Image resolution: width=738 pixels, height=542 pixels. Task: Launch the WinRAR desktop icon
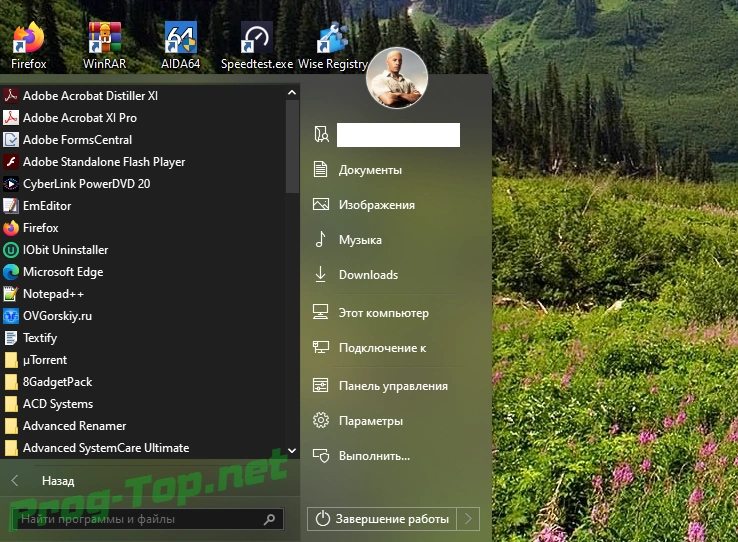click(104, 46)
